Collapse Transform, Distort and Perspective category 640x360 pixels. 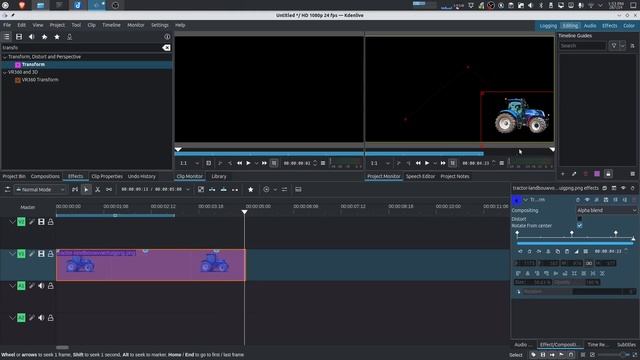[5, 57]
